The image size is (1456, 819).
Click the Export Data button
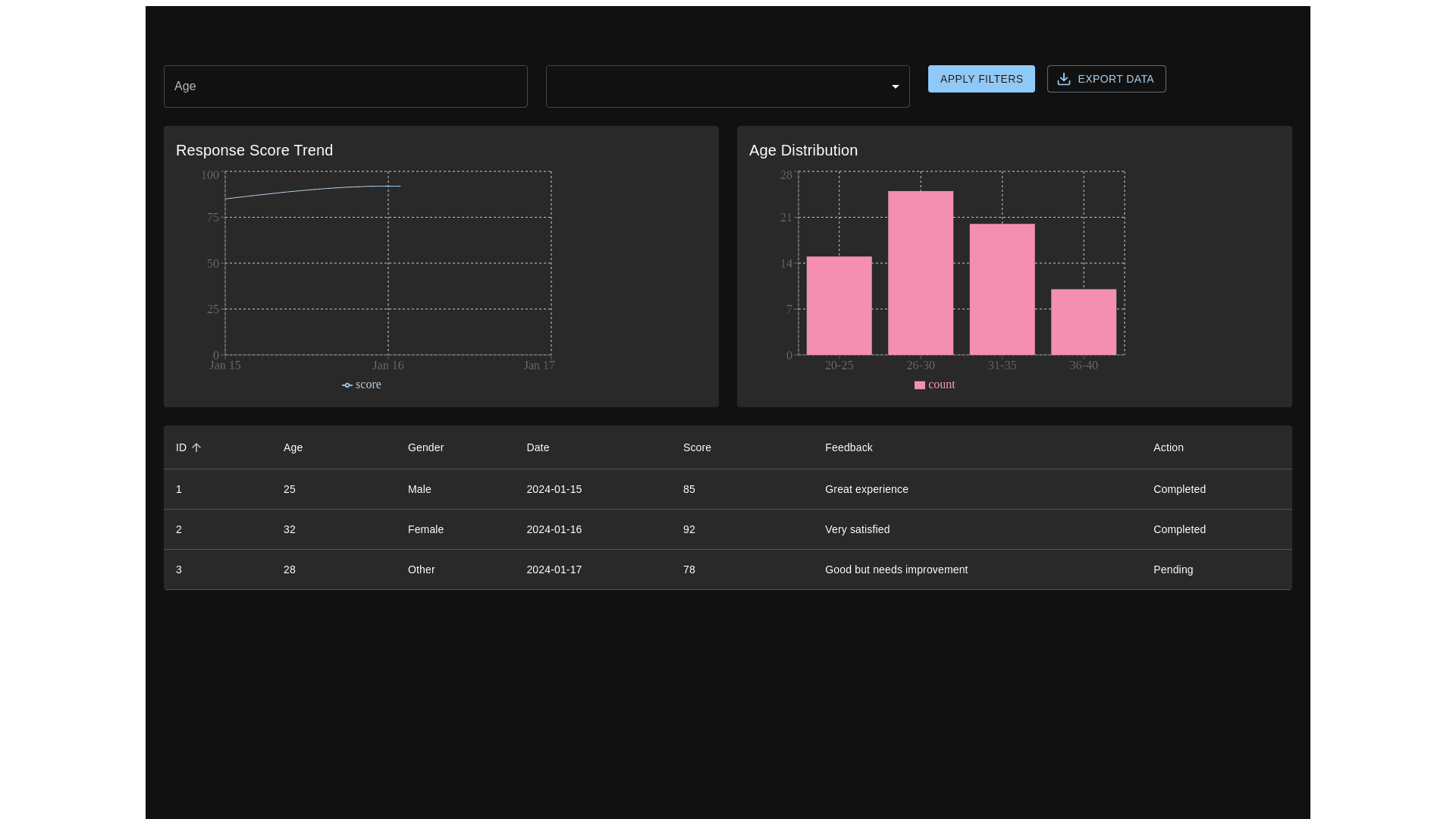pyautogui.click(x=1106, y=79)
